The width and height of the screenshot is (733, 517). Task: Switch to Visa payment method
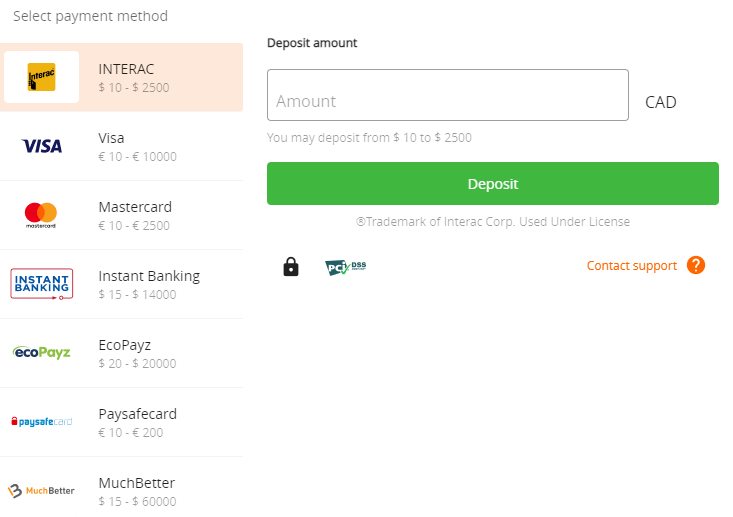[x=122, y=146]
